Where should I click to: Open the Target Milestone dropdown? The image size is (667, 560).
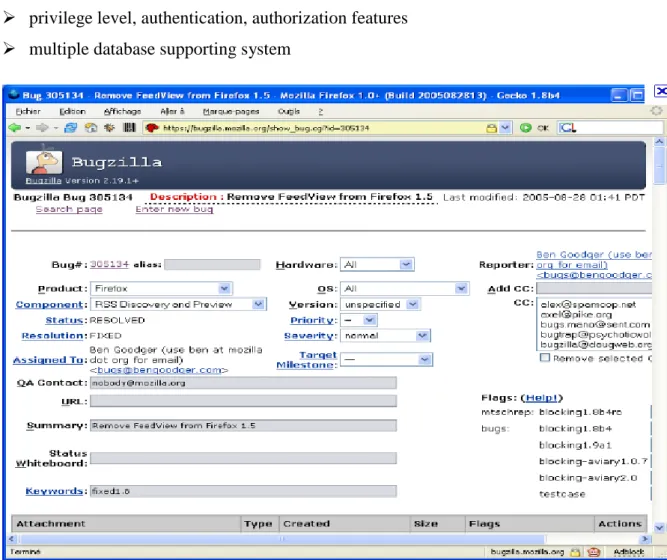point(425,360)
